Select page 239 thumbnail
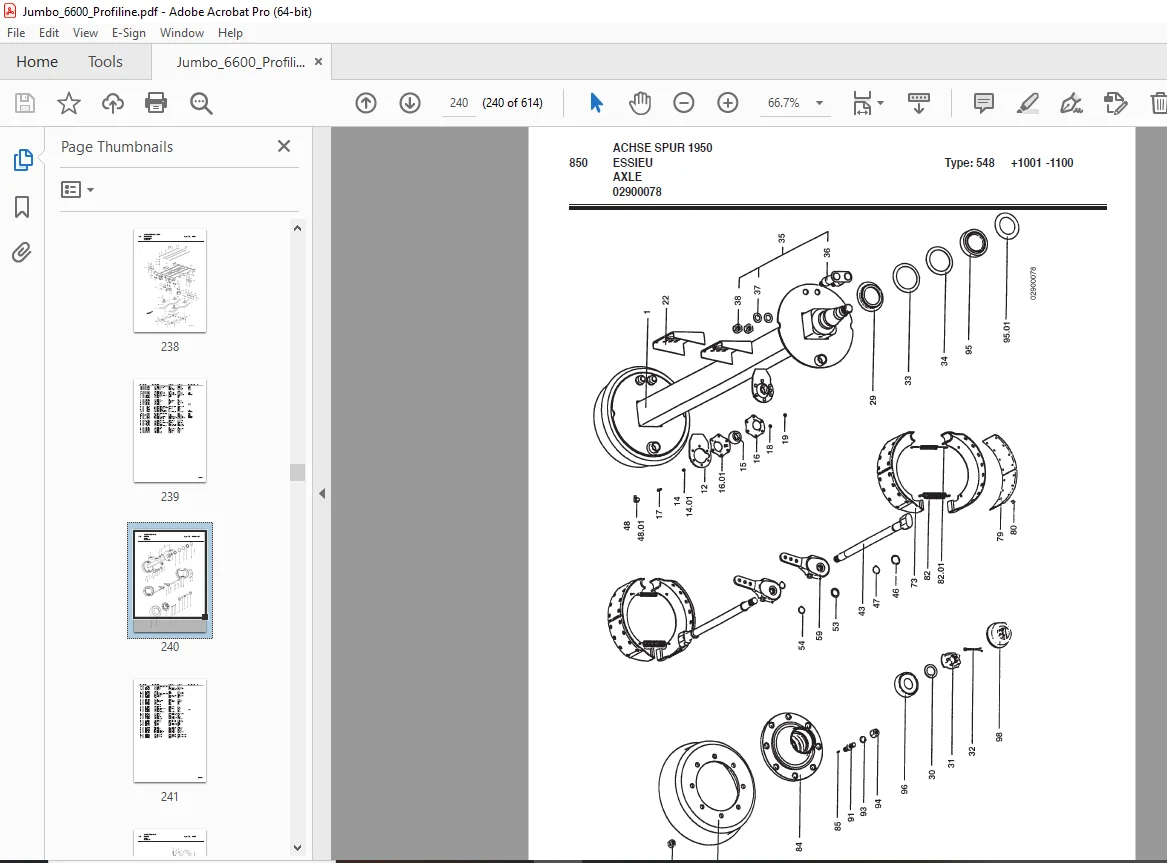Image resolution: width=1167 pixels, height=863 pixels. tap(170, 432)
